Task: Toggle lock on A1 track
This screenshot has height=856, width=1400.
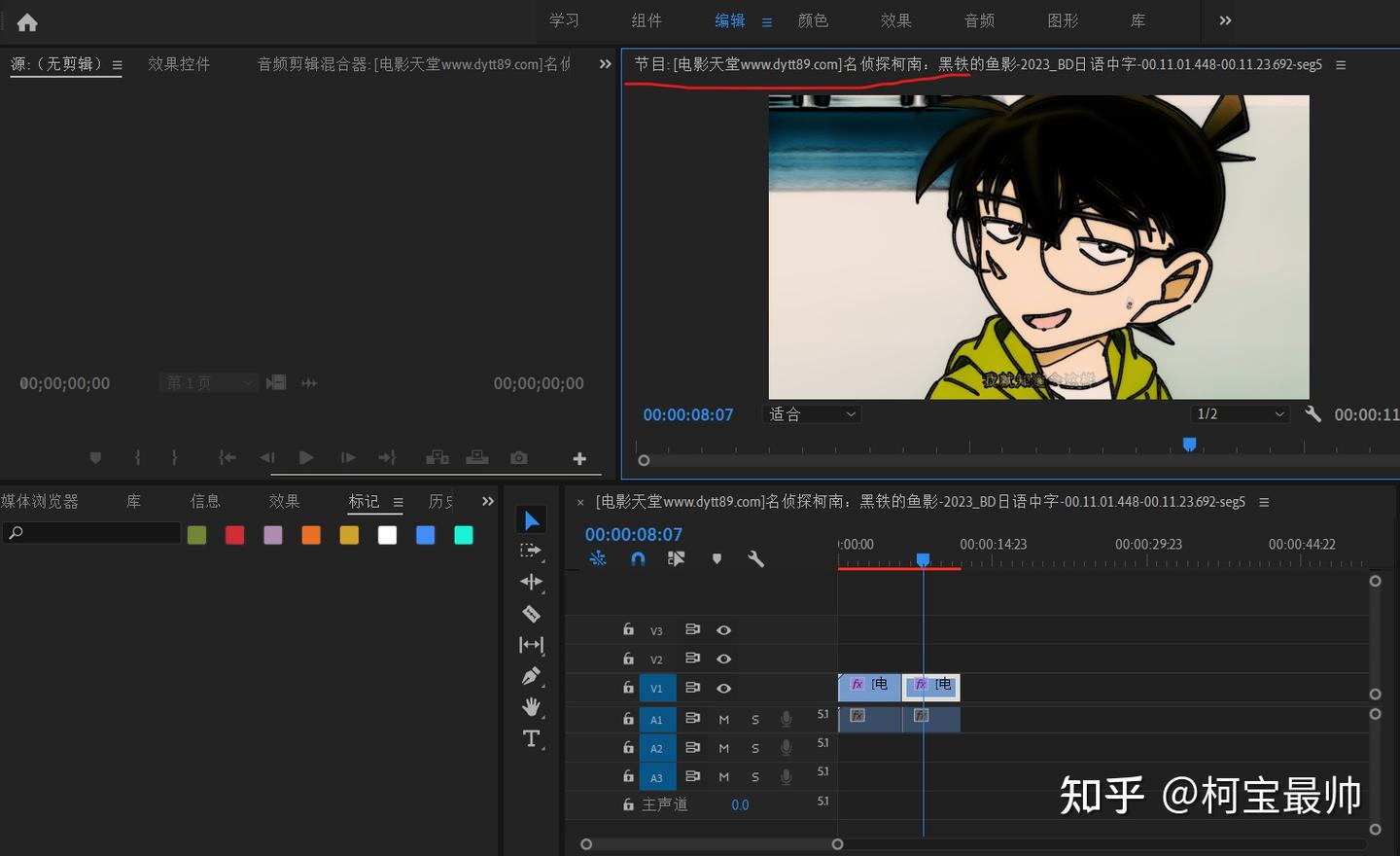Action: pos(628,719)
